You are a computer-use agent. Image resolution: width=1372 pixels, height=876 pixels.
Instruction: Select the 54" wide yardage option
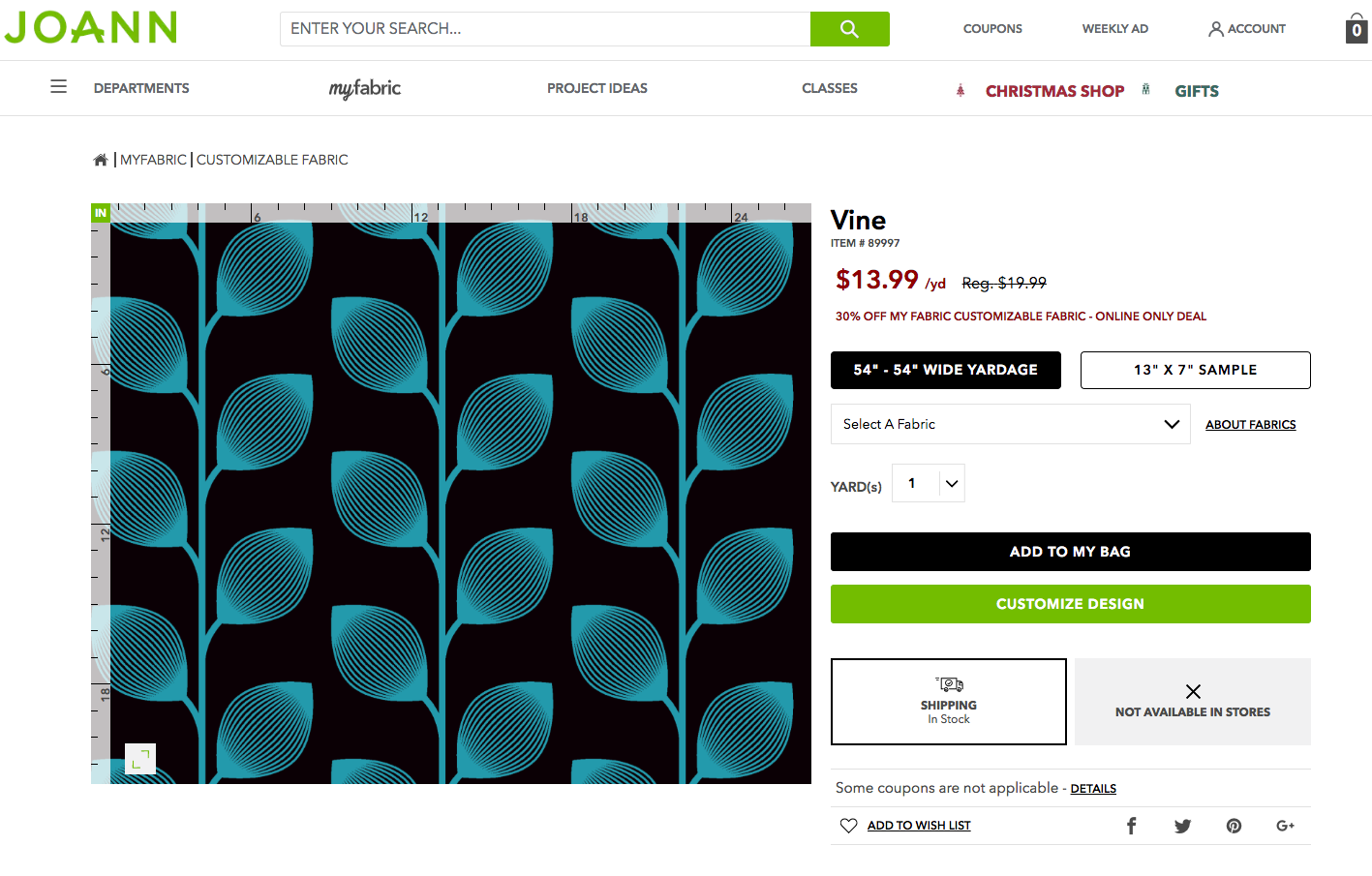click(x=945, y=370)
